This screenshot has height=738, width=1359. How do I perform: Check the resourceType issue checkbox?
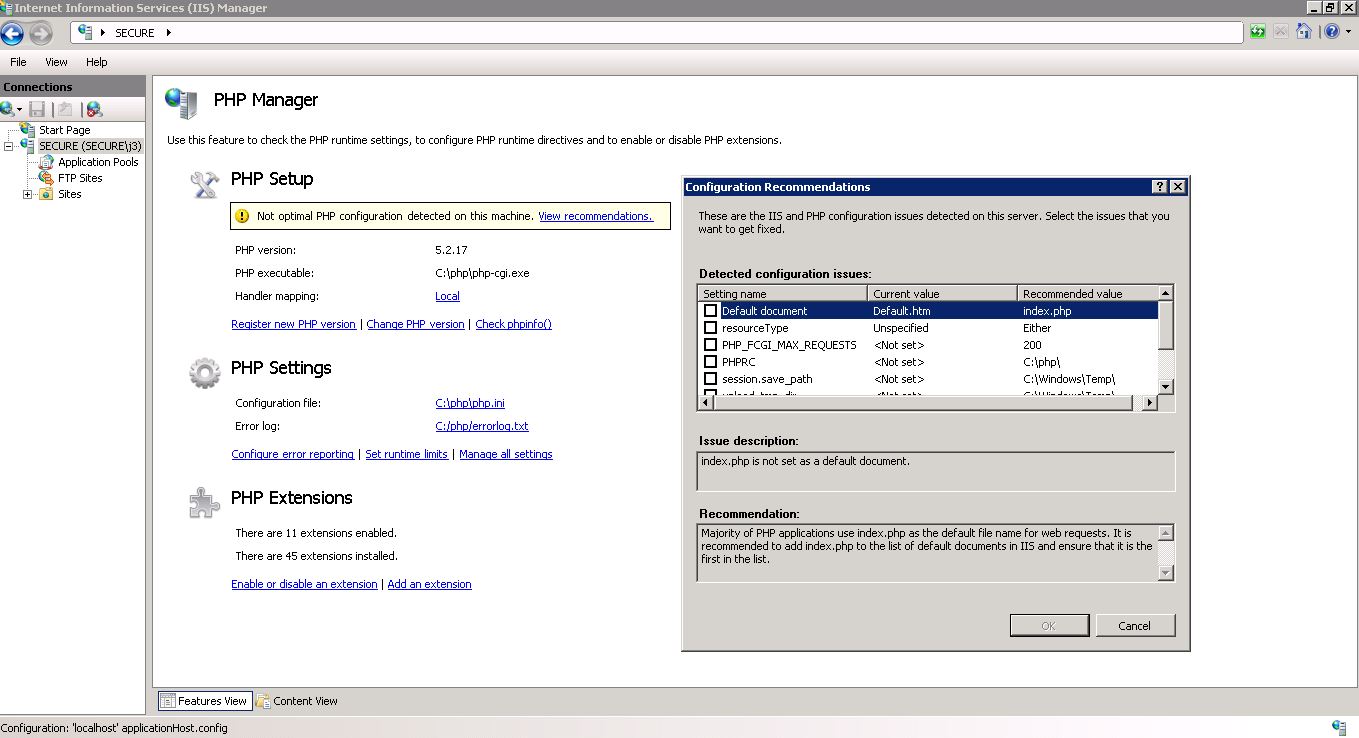710,328
